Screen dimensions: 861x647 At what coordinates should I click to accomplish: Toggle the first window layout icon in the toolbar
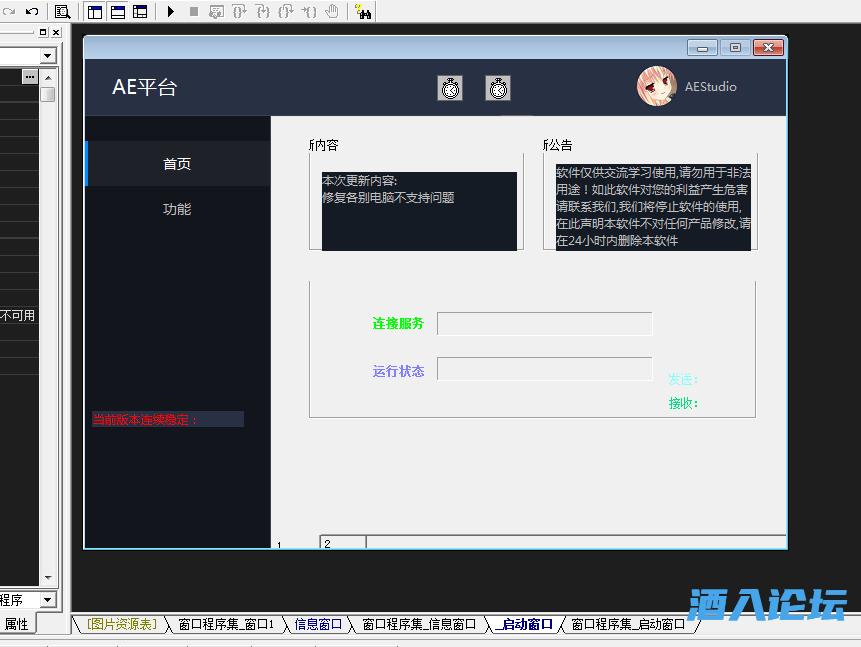coord(95,12)
